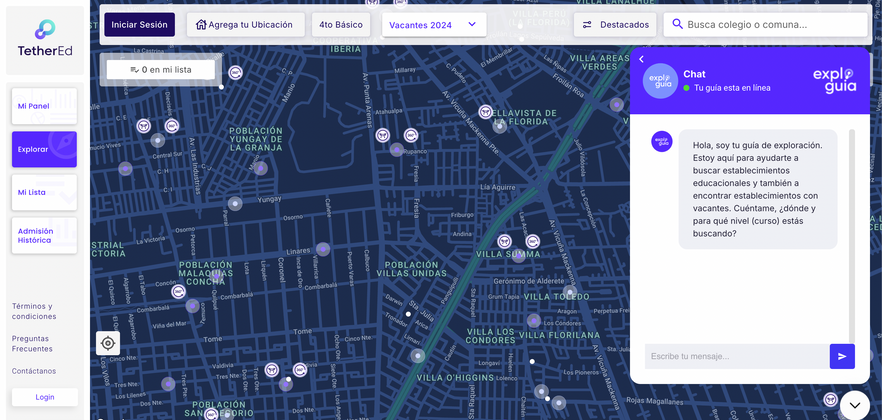Open the Términos y condiciones link
The image size is (882, 420).
pyautogui.click(x=34, y=311)
